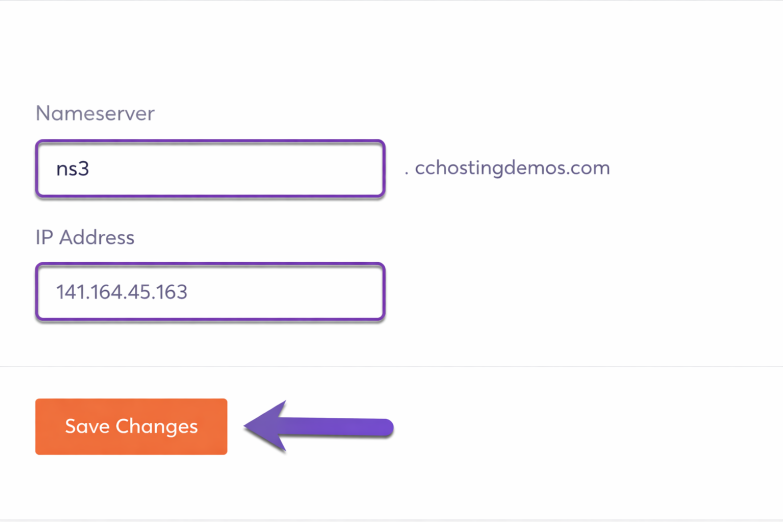Focus the Nameserver input field
783x522 pixels.
point(210,169)
